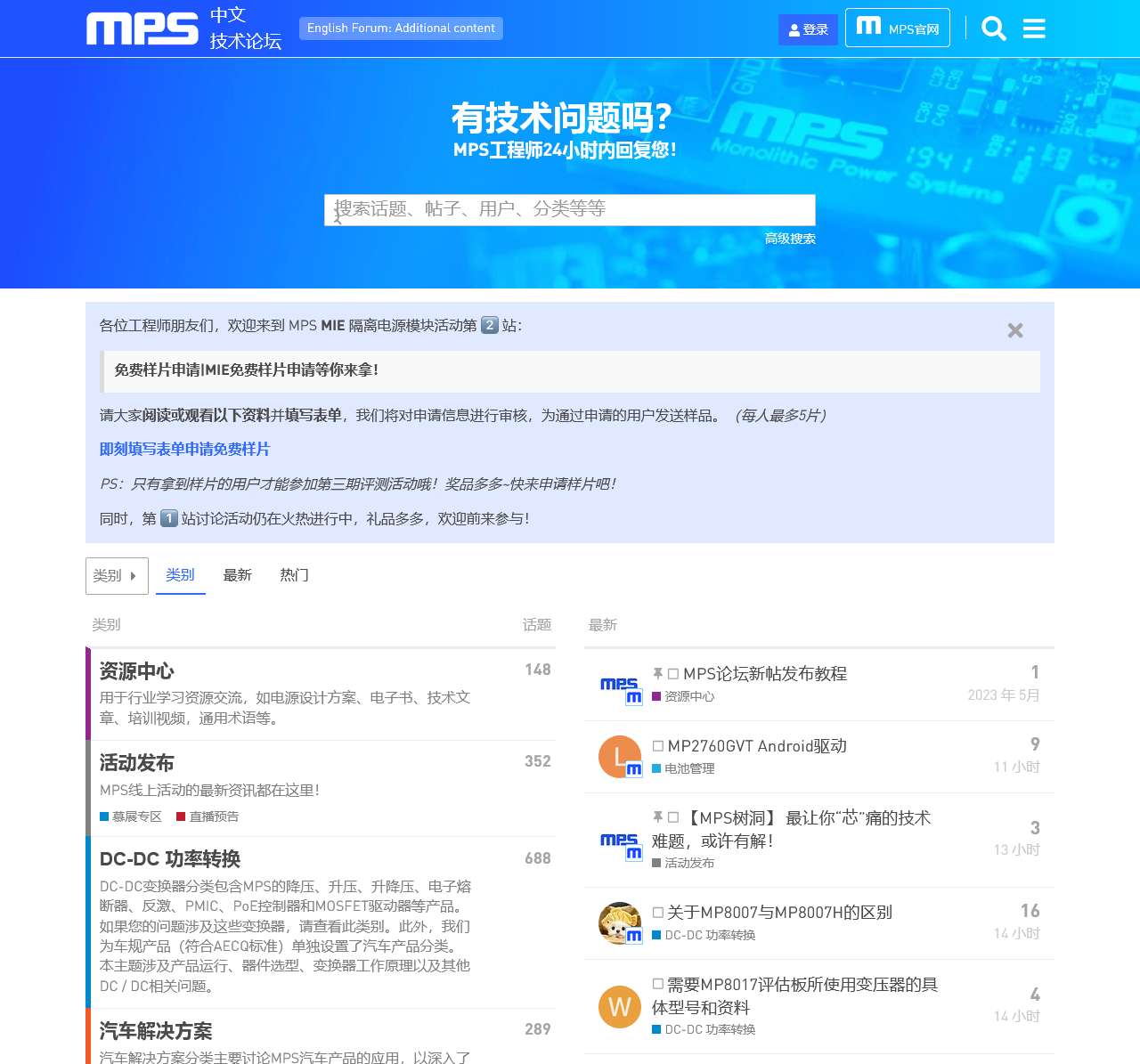The width and height of the screenshot is (1140, 1064).
Task: Click the blue 慕展专区 color square
Action: pos(104,816)
